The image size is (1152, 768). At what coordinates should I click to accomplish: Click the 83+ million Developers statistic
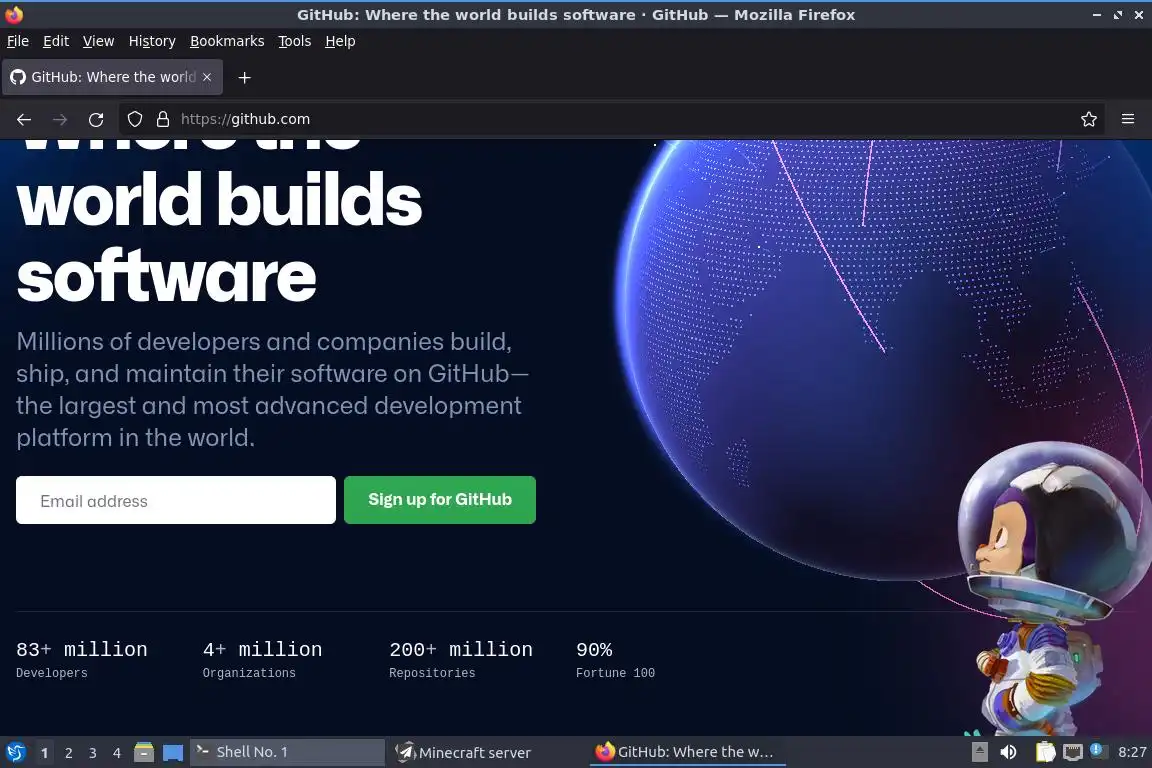click(x=82, y=659)
